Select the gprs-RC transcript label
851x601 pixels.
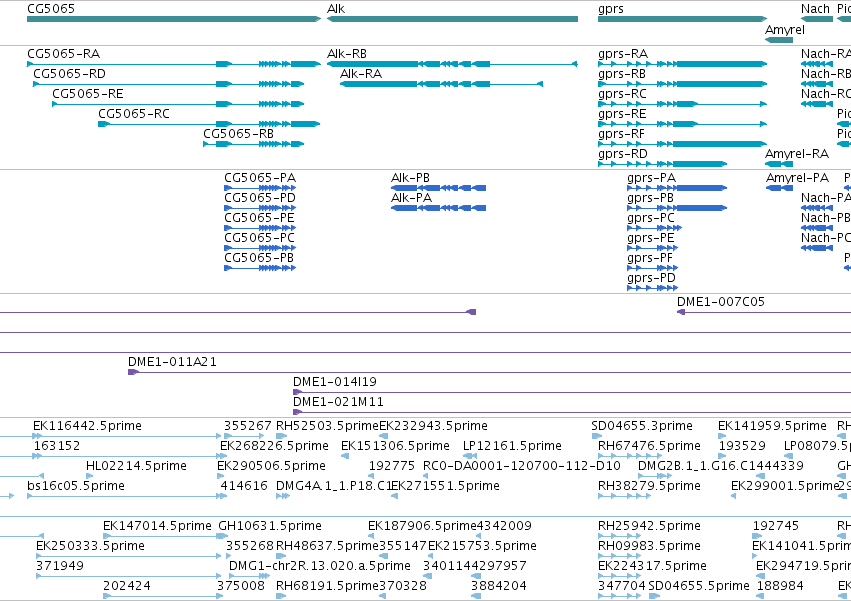623,94
